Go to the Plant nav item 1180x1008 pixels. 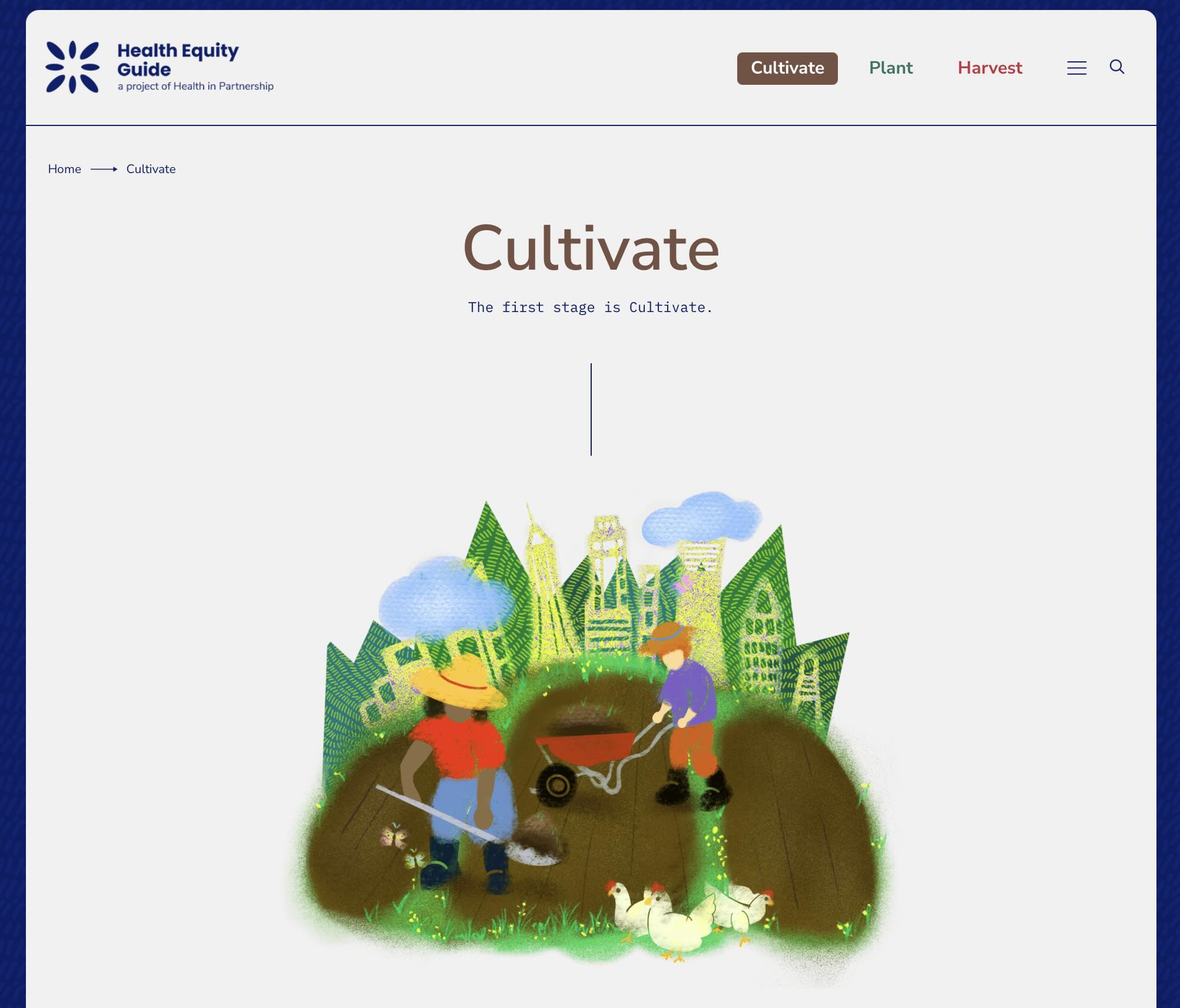891,68
